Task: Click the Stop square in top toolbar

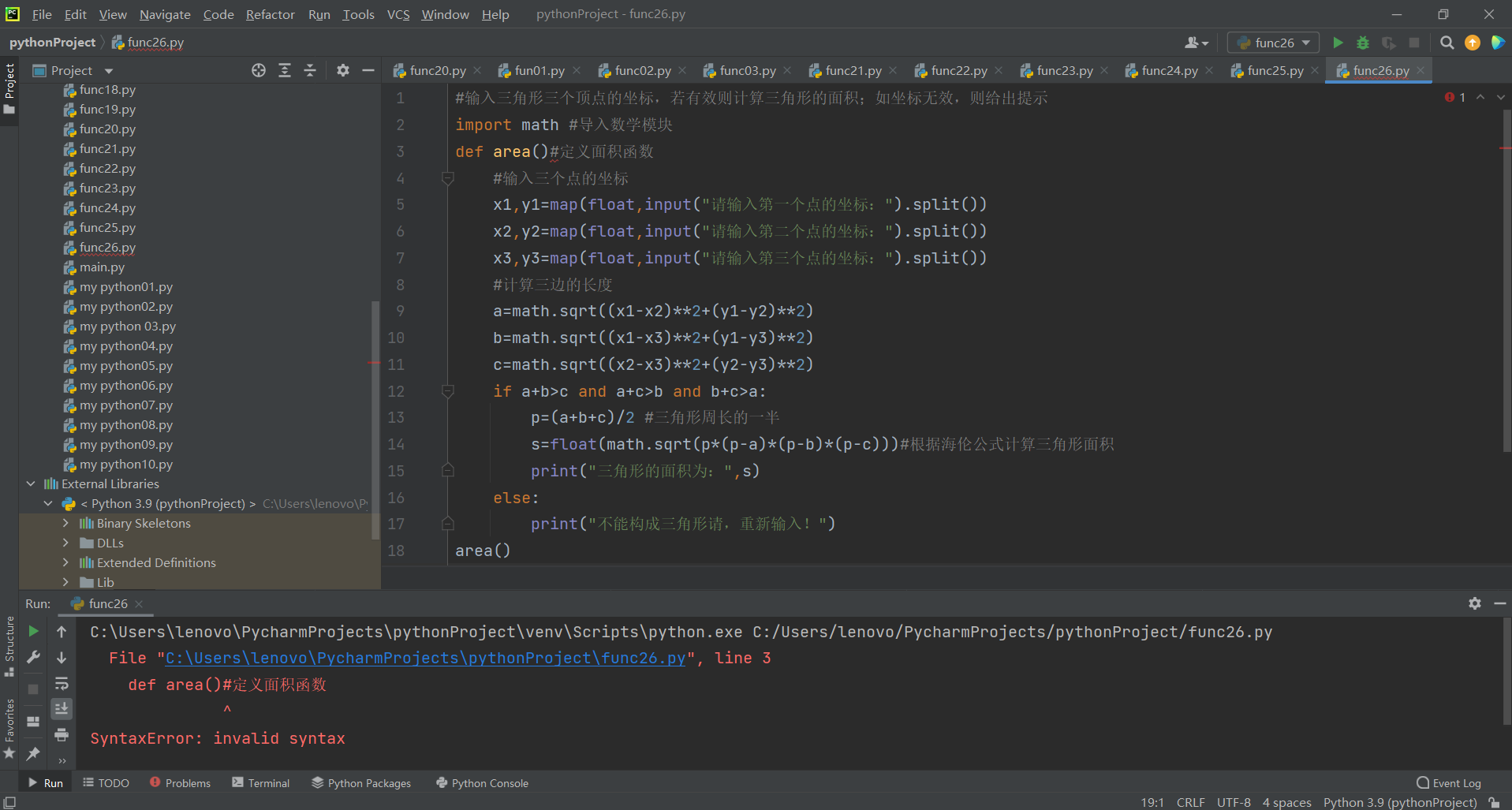Action: (x=1414, y=43)
